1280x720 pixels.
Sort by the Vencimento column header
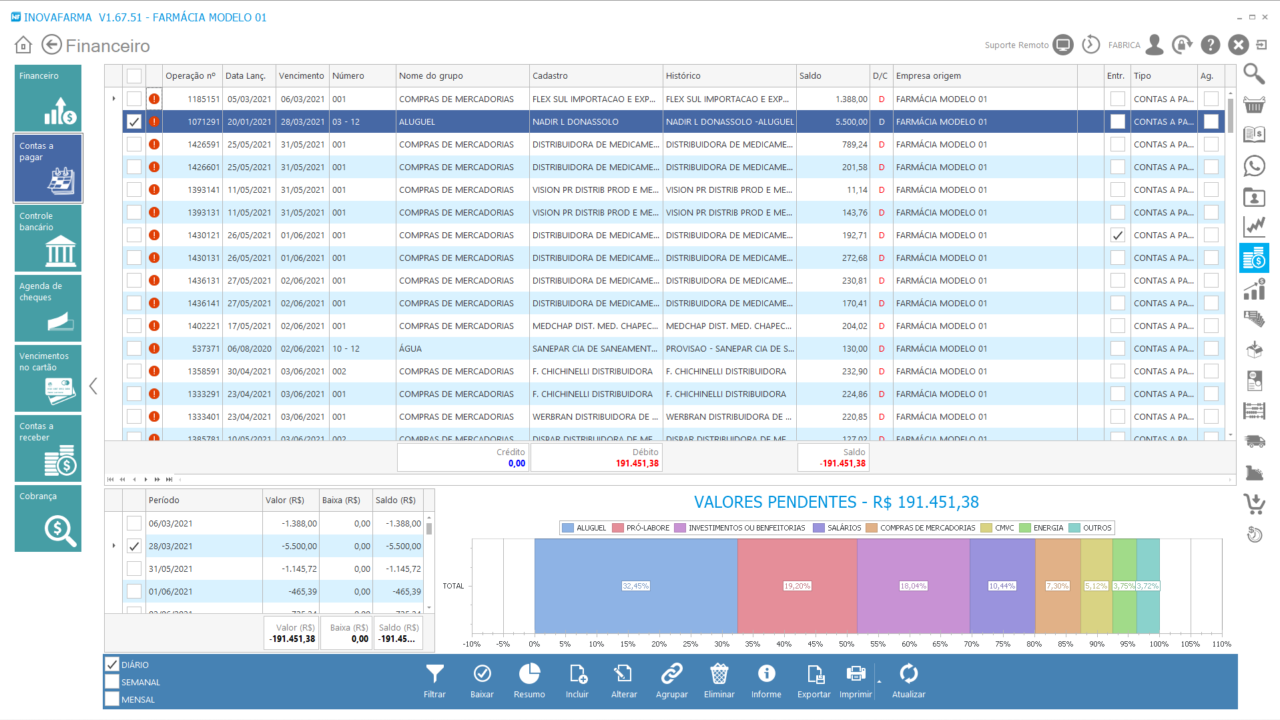(302, 76)
